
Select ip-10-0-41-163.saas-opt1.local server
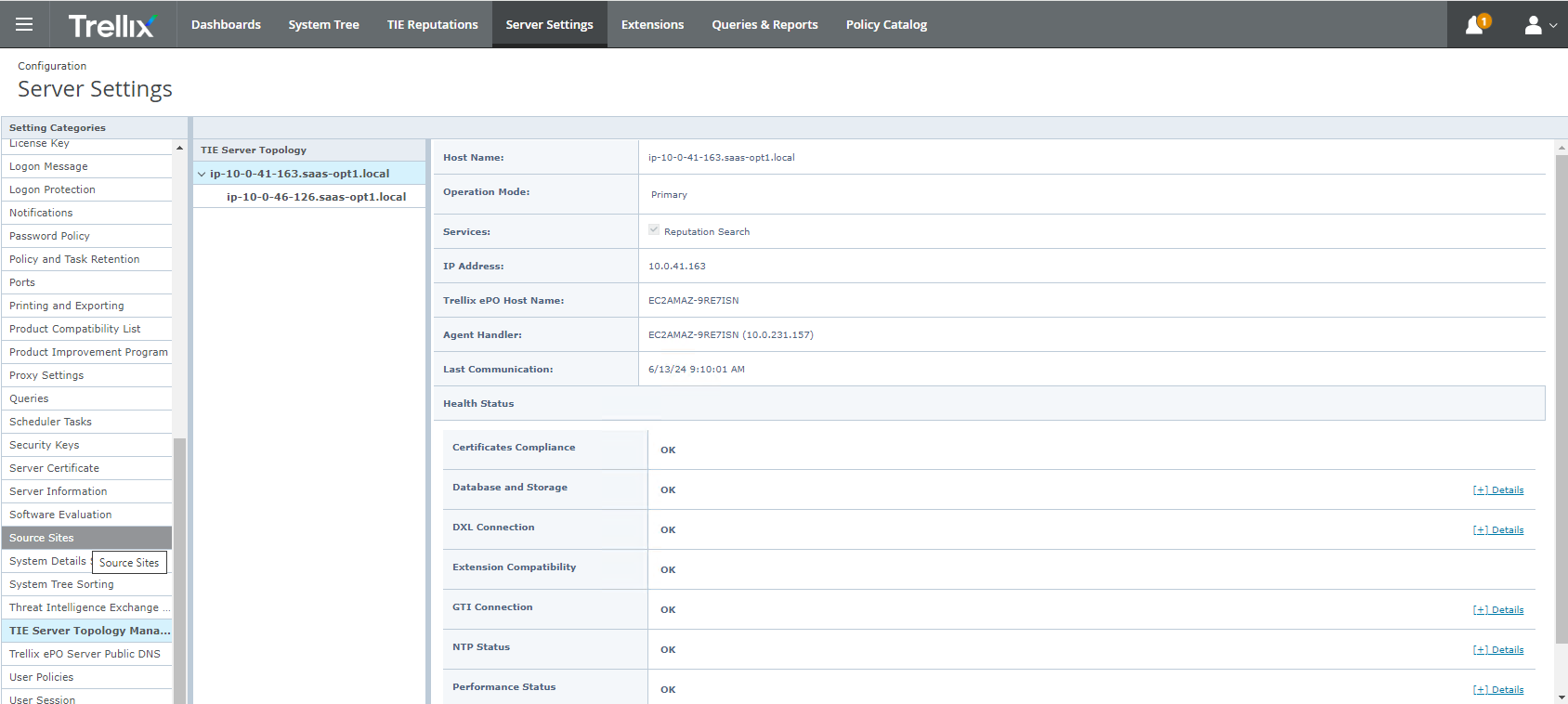tap(299, 174)
